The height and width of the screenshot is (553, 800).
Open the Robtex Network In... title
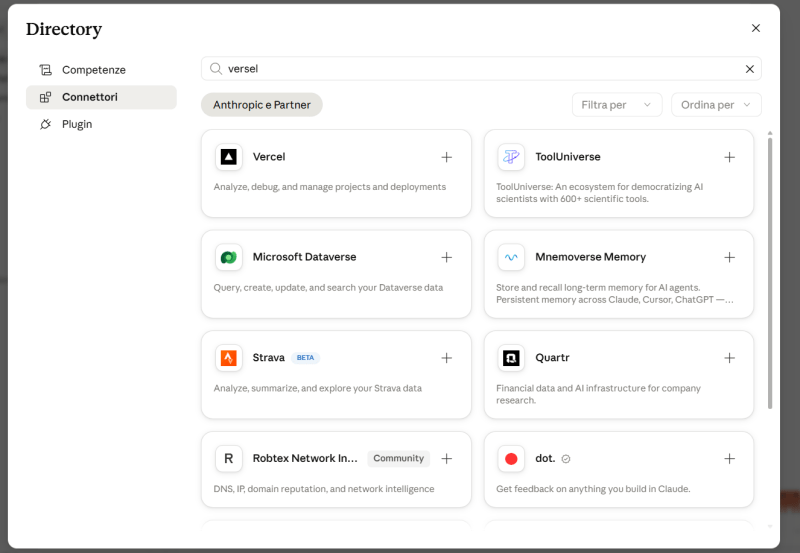pyautogui.click(x=305, y=458)
